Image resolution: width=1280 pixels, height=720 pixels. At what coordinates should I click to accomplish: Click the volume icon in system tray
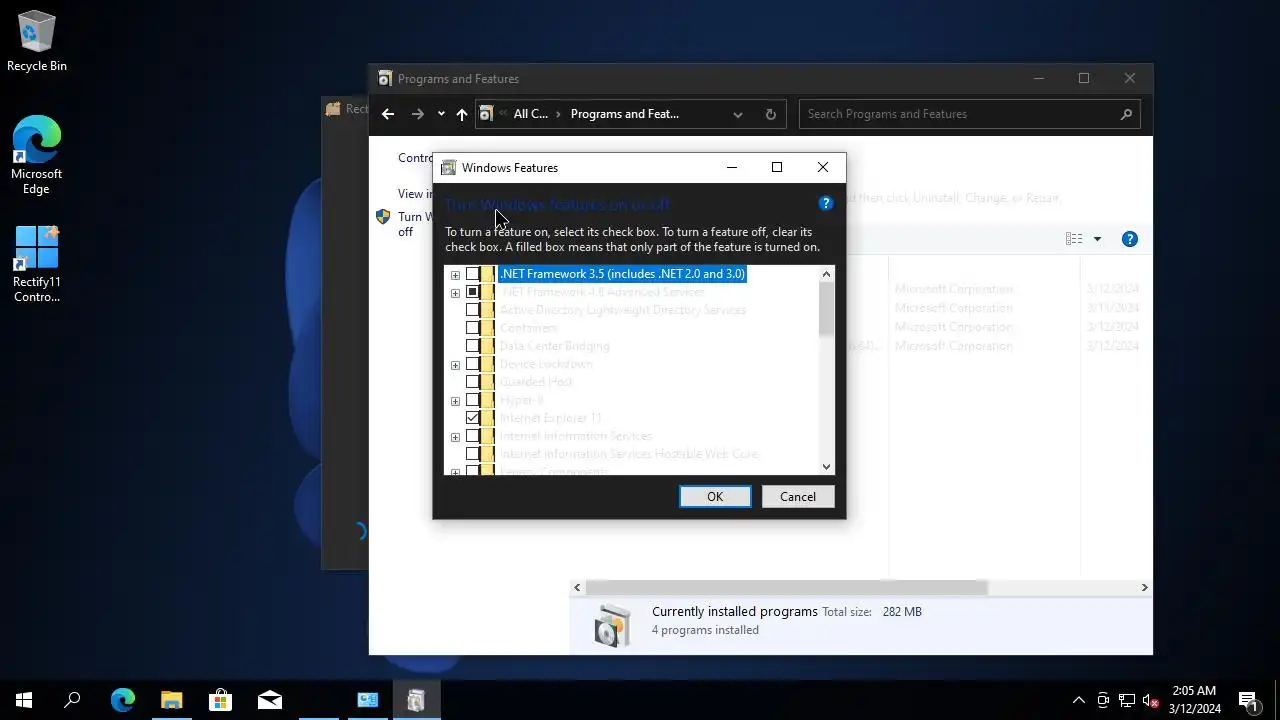pyautogui.click(x=1151, y=700)
